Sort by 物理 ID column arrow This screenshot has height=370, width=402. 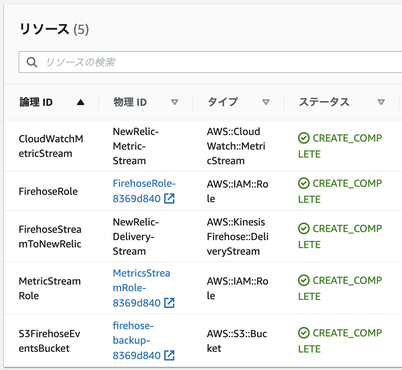click(x=175, y=102)
